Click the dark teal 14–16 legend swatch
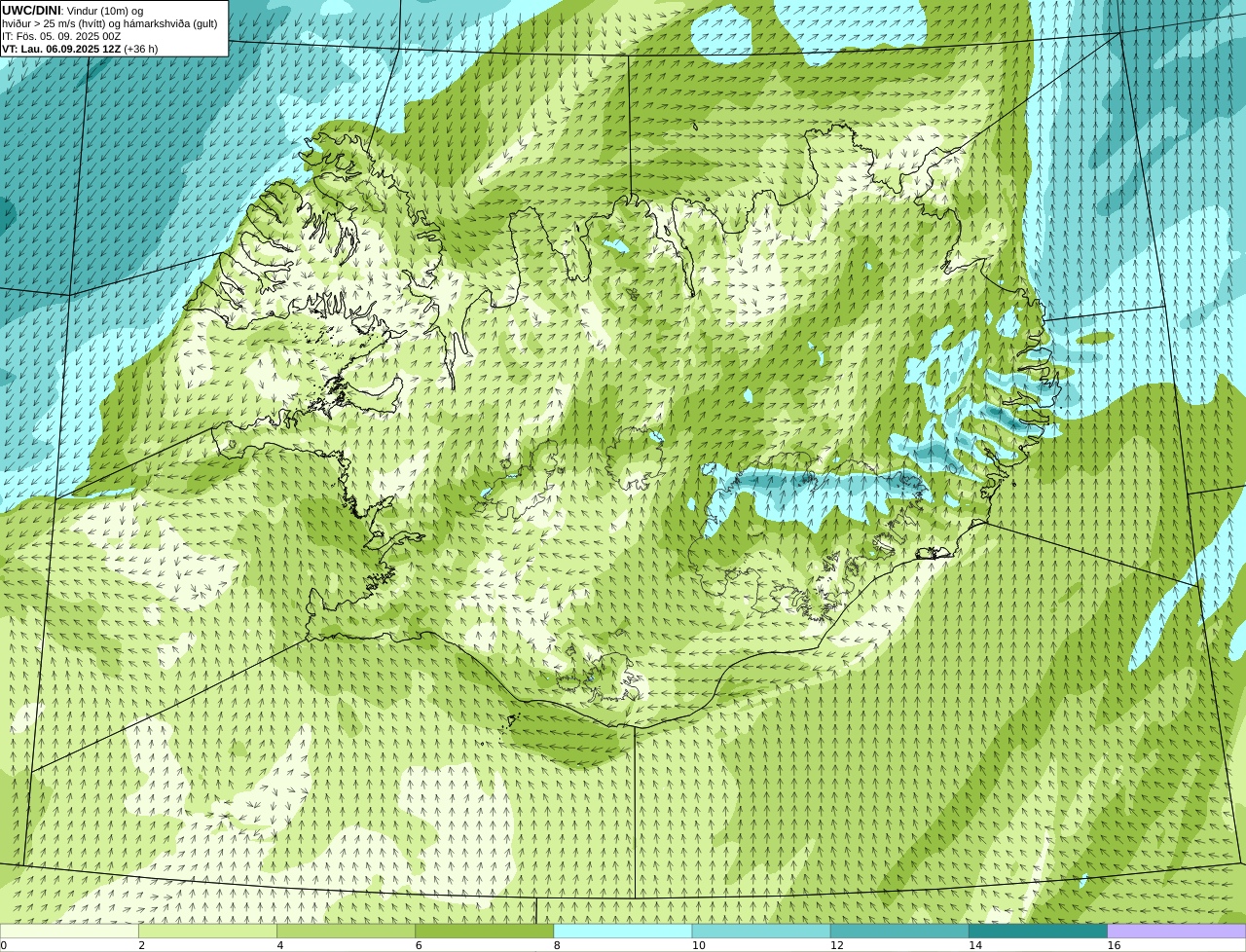This screenshot has width=1246, height=952. [x=1039, y=931]
